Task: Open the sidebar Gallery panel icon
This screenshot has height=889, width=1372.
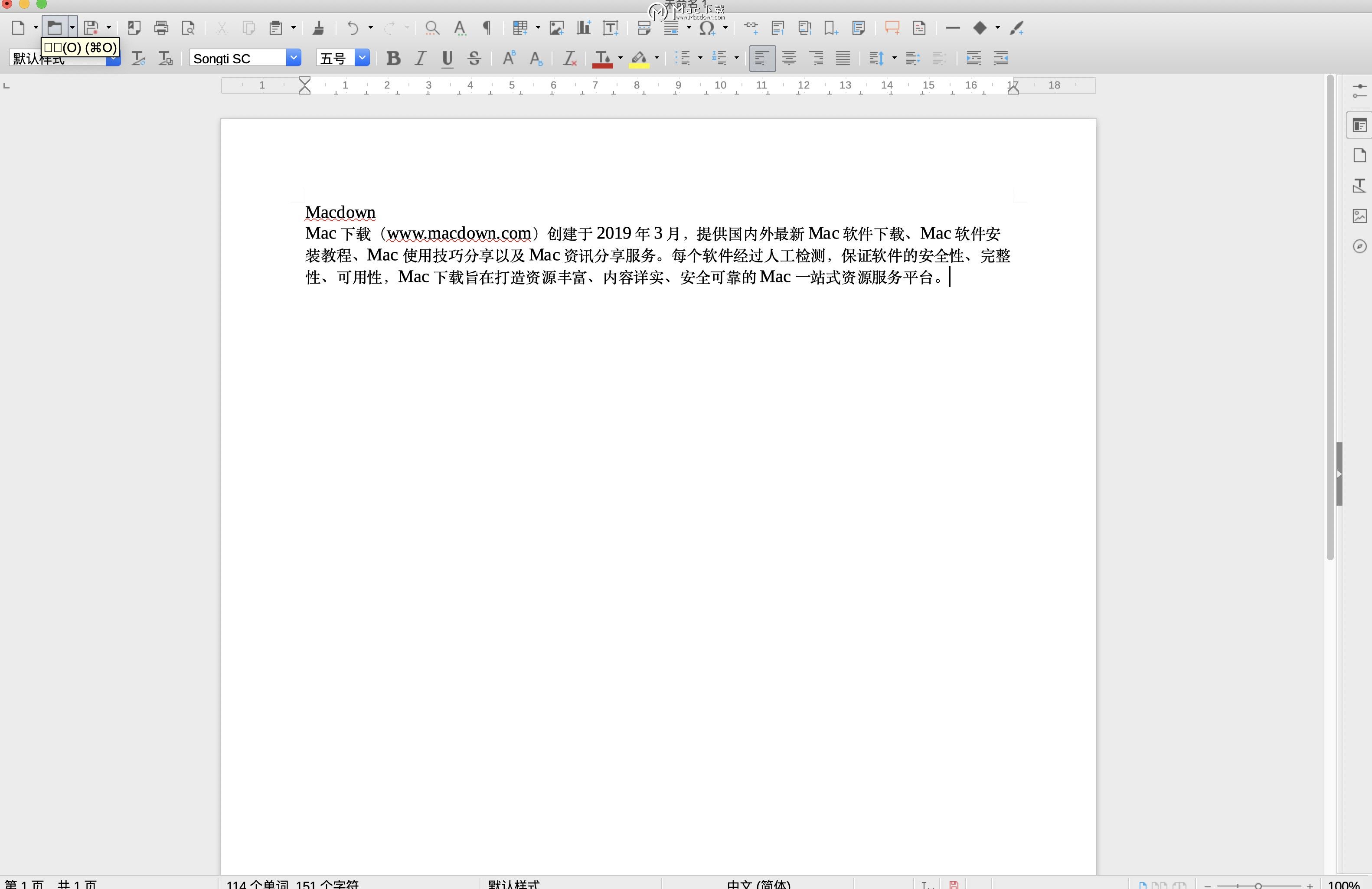Action: coord(1359,216)
